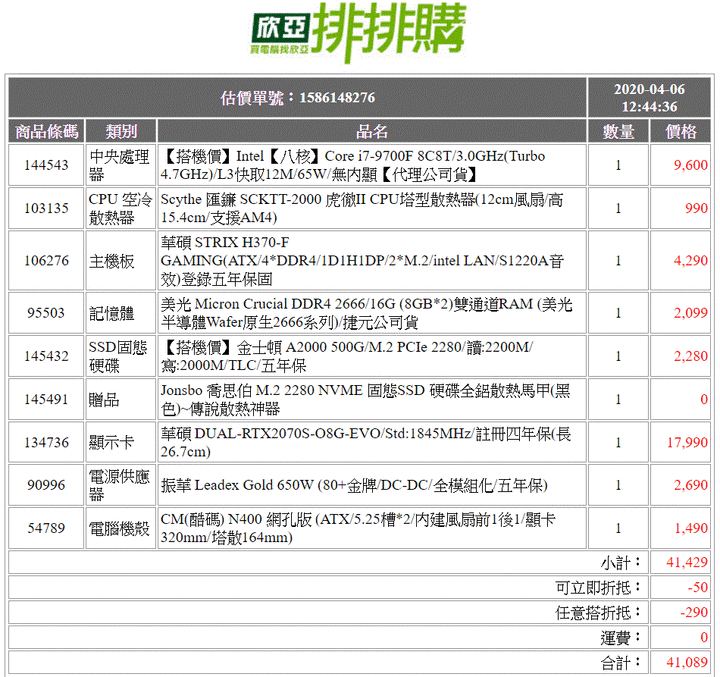Click quantity 1 in the 電腦機殼 row
The image size is (720, 677).
click(618, 528)
